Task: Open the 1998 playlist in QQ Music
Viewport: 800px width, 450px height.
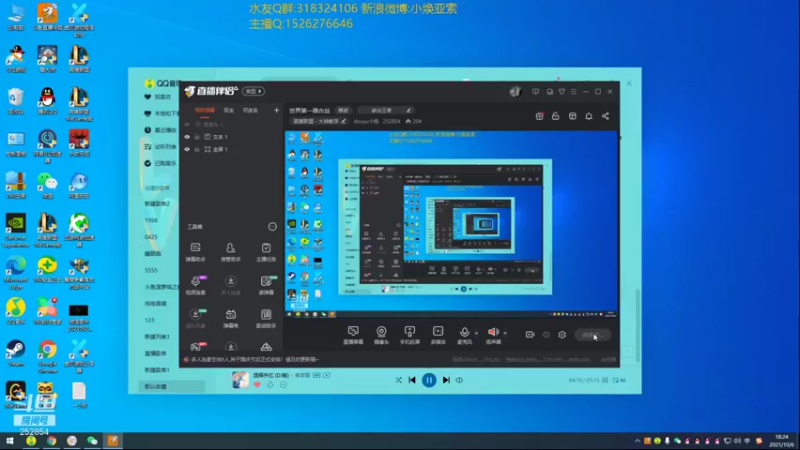Action: click(x=152, y=220)
